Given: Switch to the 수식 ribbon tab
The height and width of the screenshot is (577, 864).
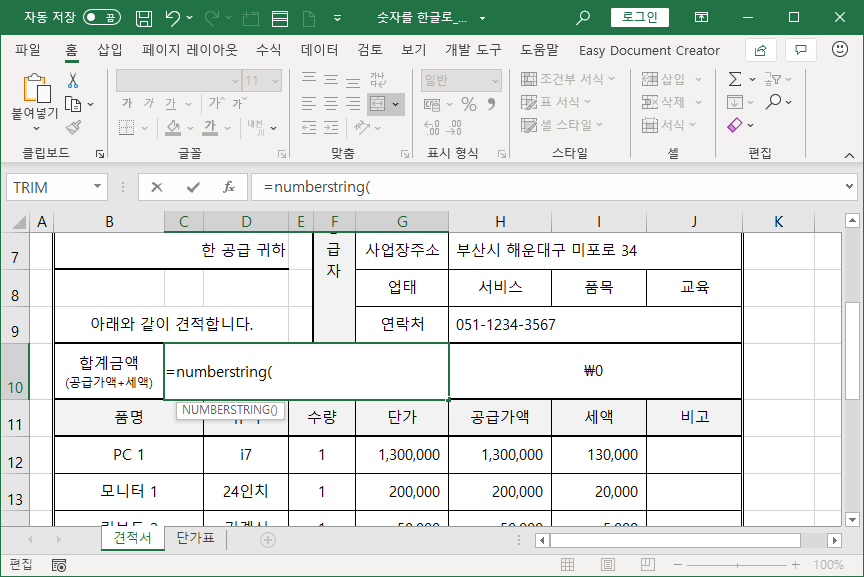Looking at the screenshot, I should (268, 50).
